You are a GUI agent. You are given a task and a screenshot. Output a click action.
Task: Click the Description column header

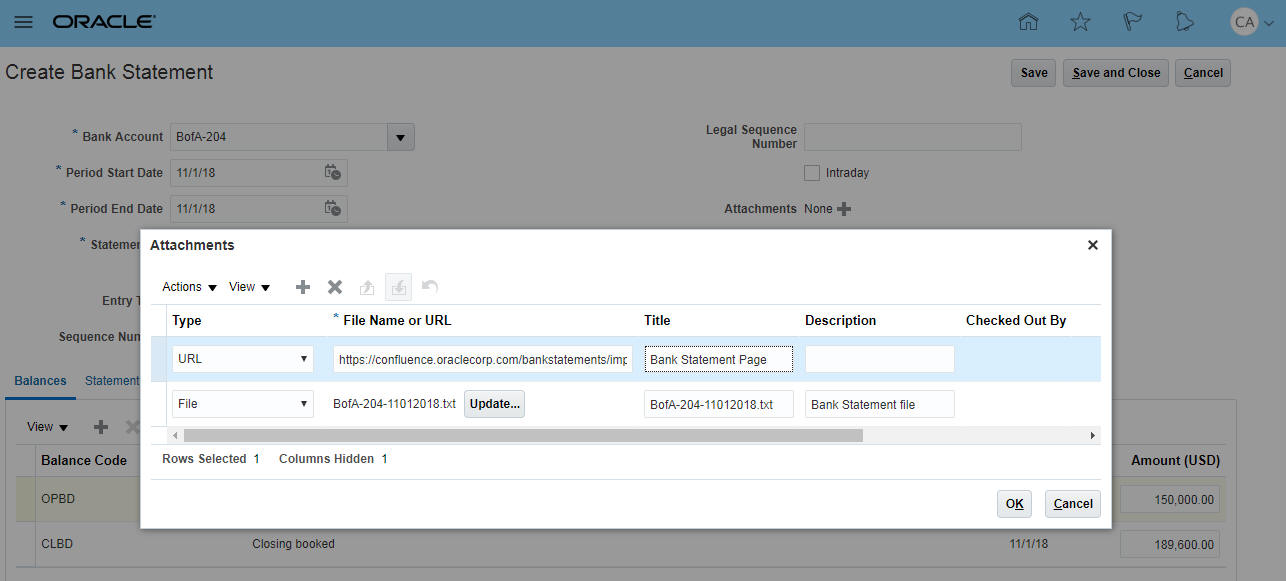pos(840,320)
